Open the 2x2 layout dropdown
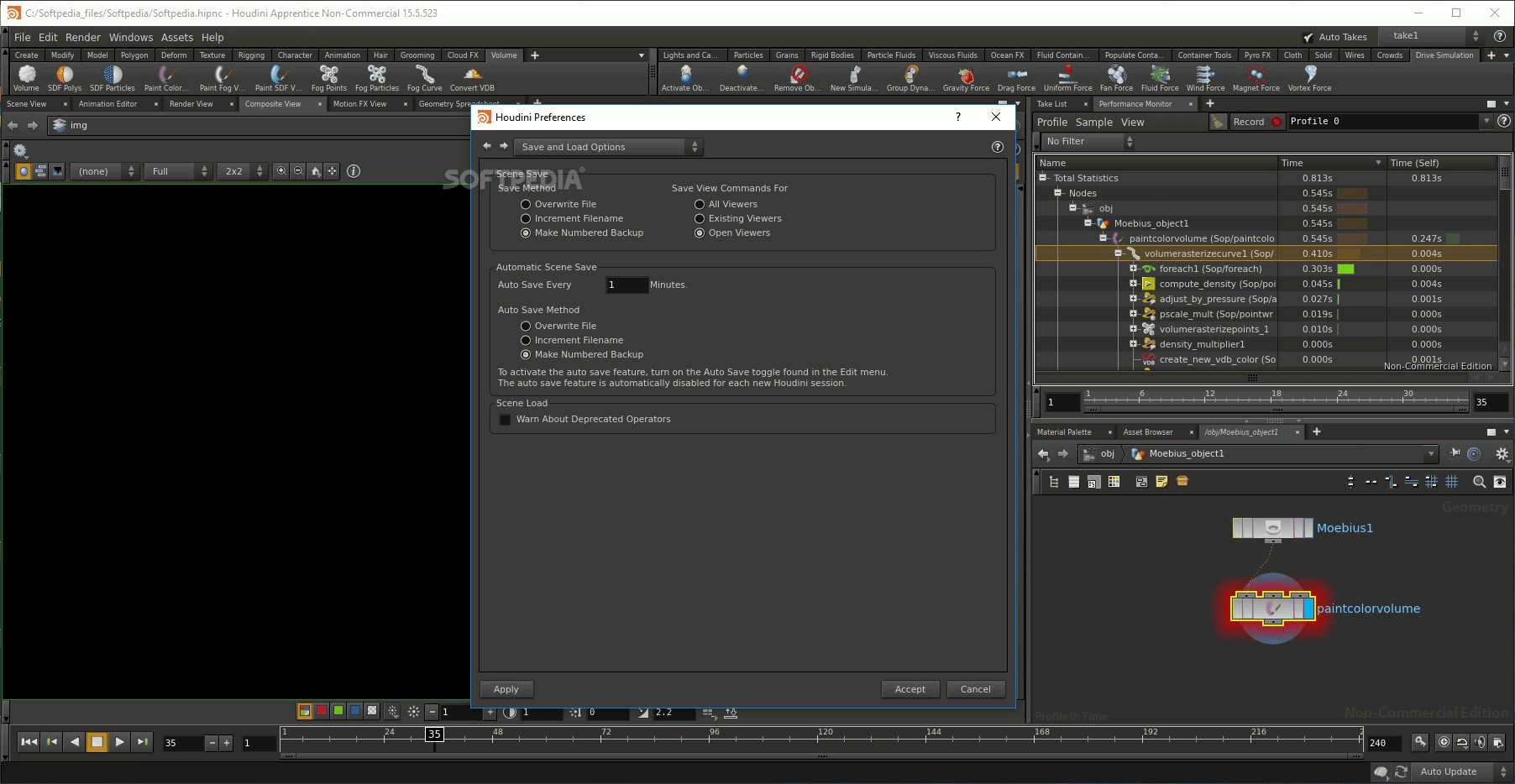The width and height of the screenshot is (1515, 784). point(242,171)
